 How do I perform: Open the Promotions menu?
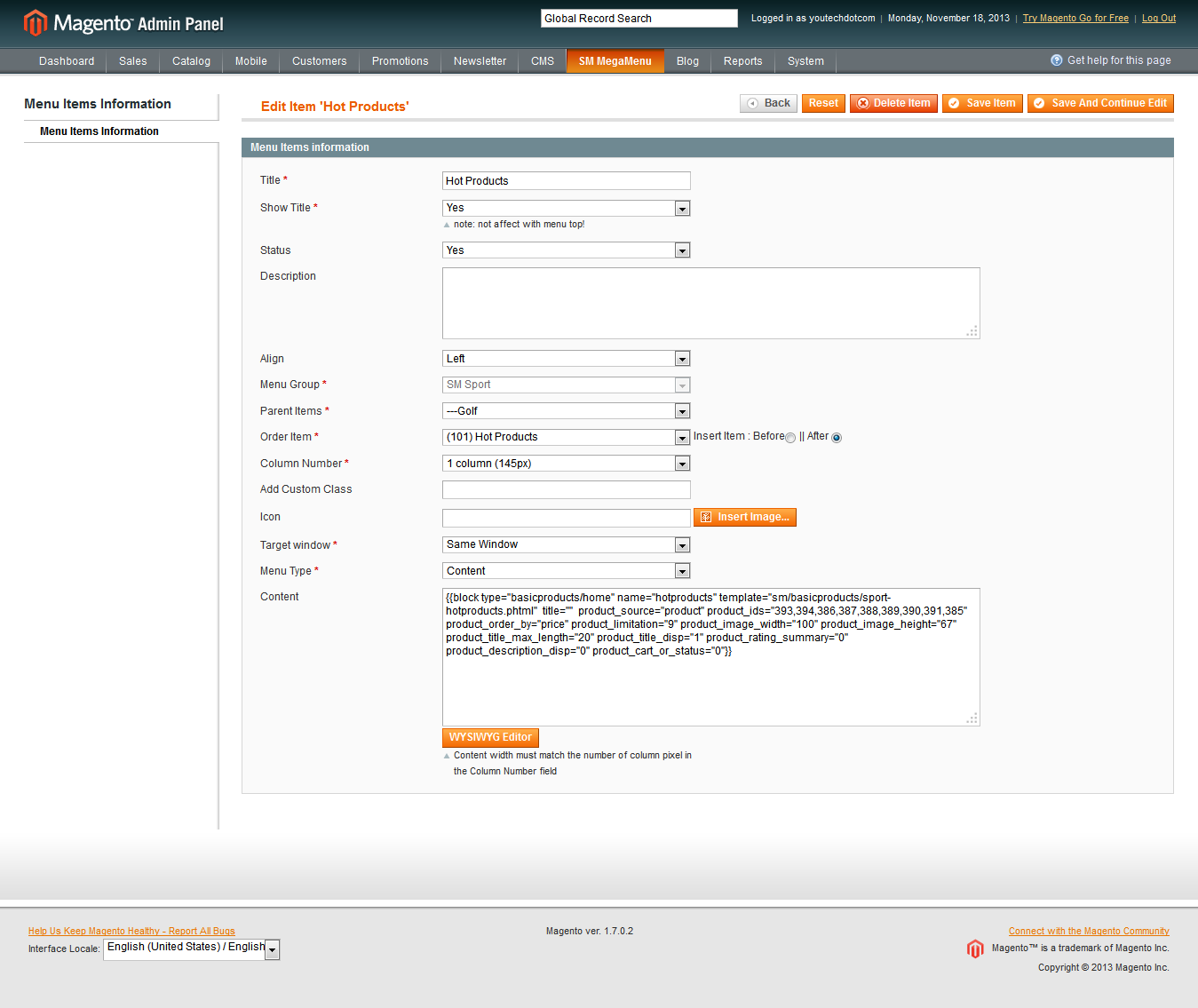pyautogui.click(x=400, y=61)
